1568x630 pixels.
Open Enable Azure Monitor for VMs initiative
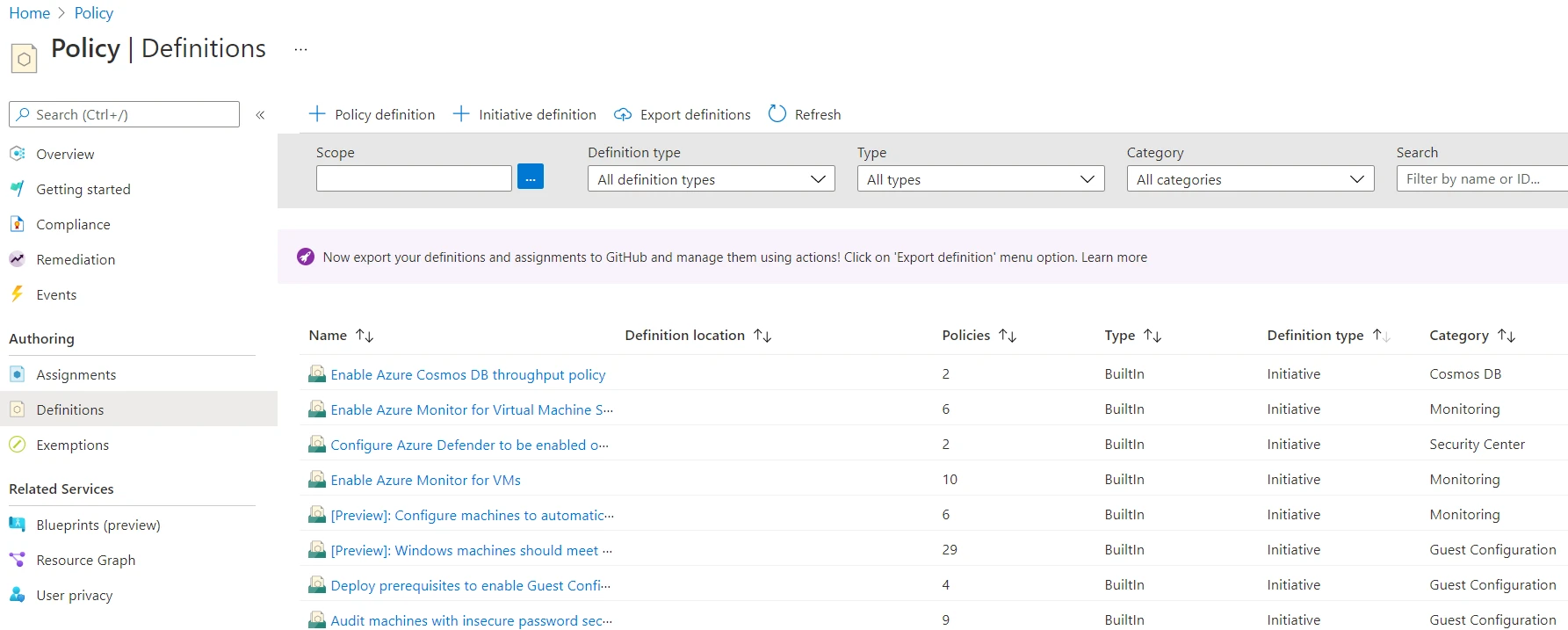tap(425, 480)
